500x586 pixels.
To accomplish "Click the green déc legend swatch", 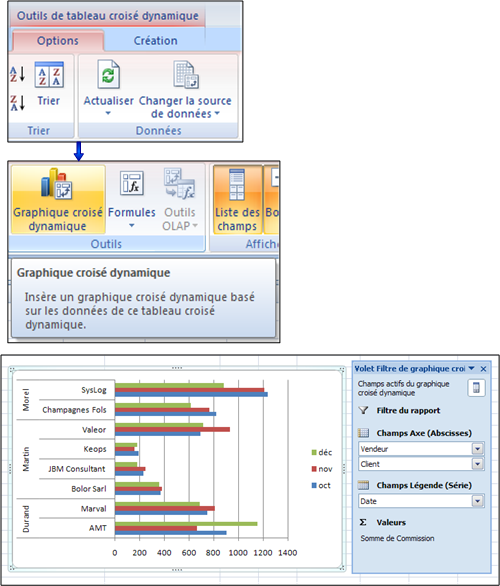I will [314, 453].
